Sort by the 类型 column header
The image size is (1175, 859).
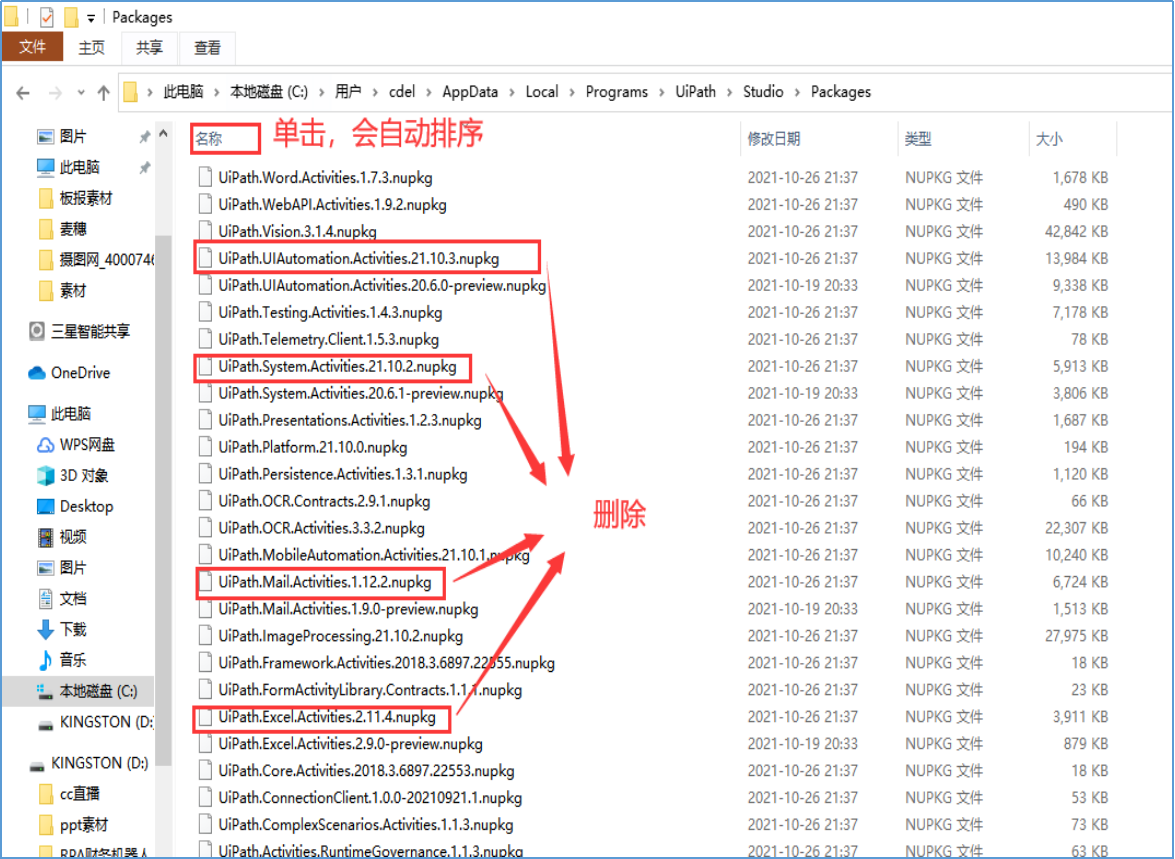[918, 139]
